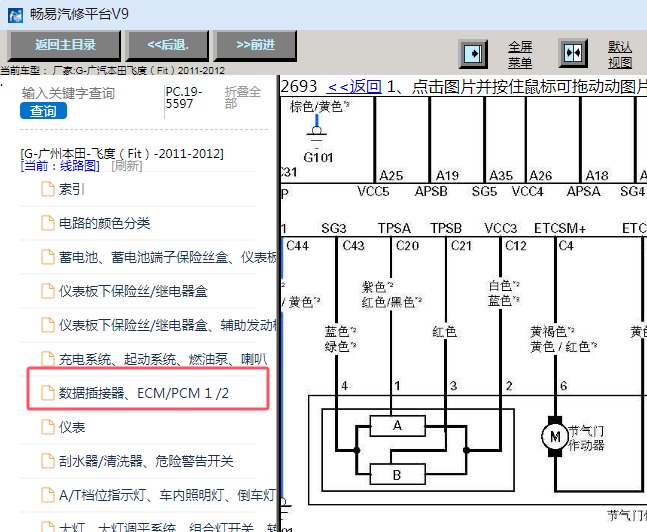Image resolution: width=647 pixels, height=532 pixels.
Task: Open the 全屏菜单 link
Action: point(520,54)
